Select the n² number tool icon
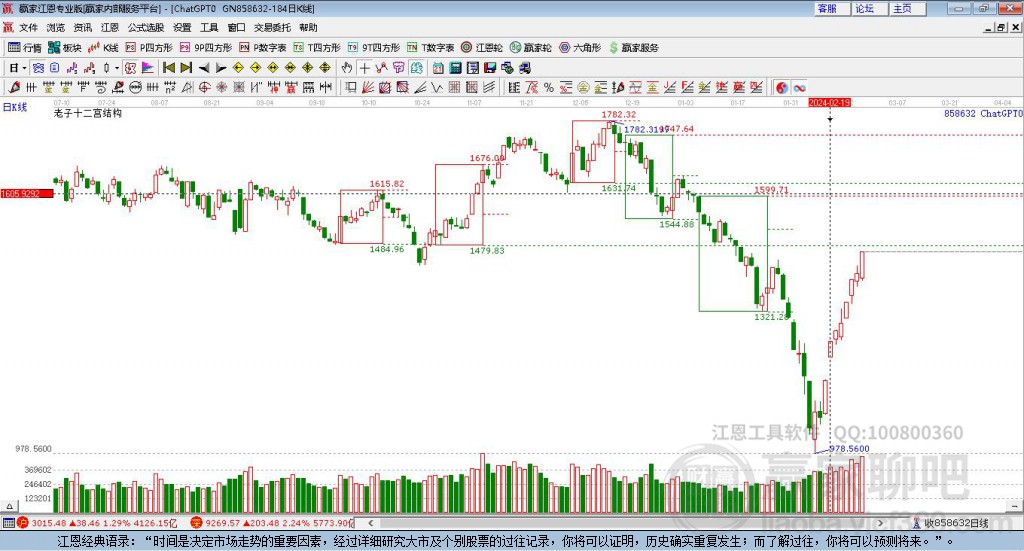The height and width of the screenshot is (551, 1024). coord(170,87)
